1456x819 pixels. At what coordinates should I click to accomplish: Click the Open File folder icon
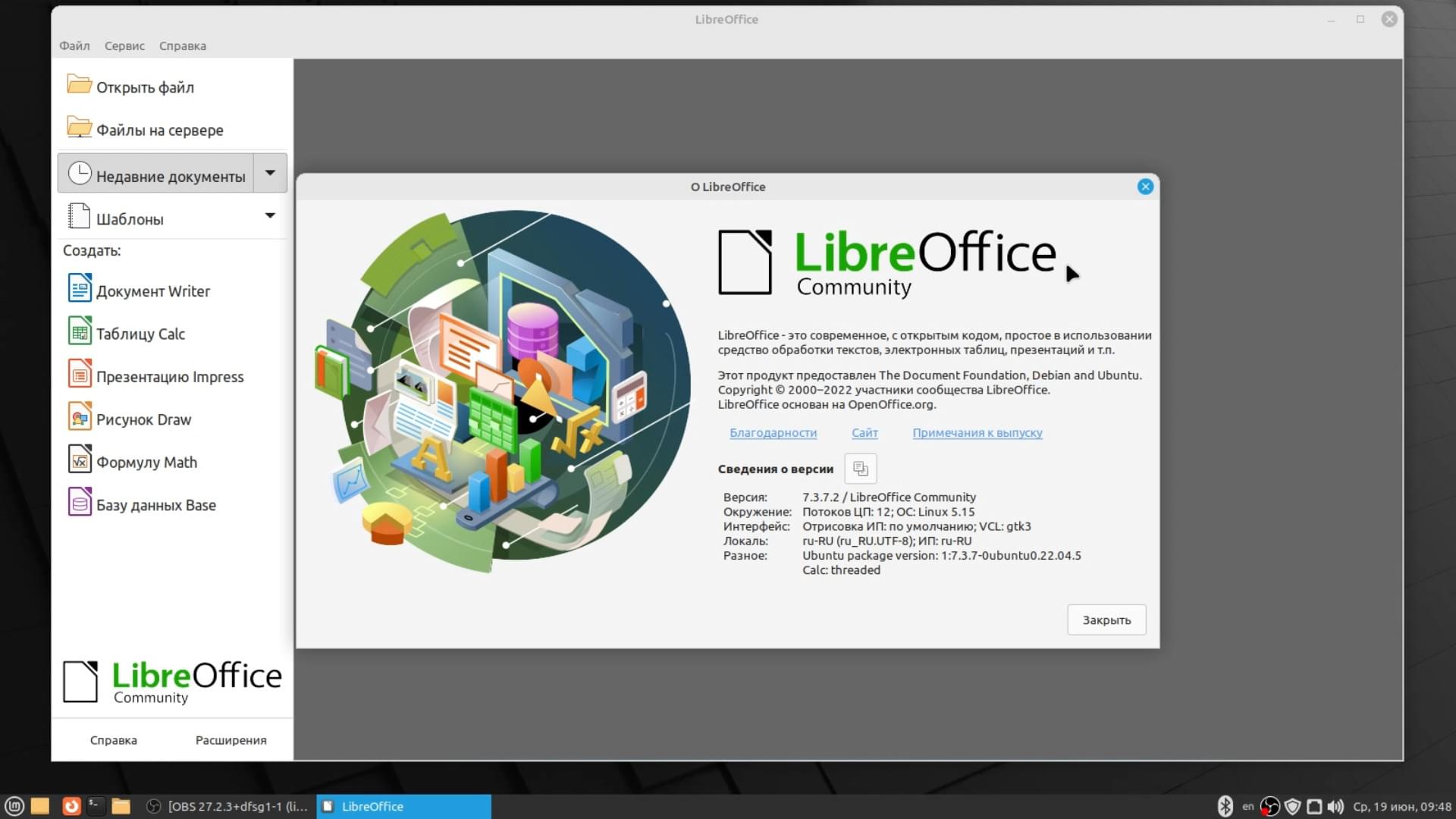click(79, 84)
